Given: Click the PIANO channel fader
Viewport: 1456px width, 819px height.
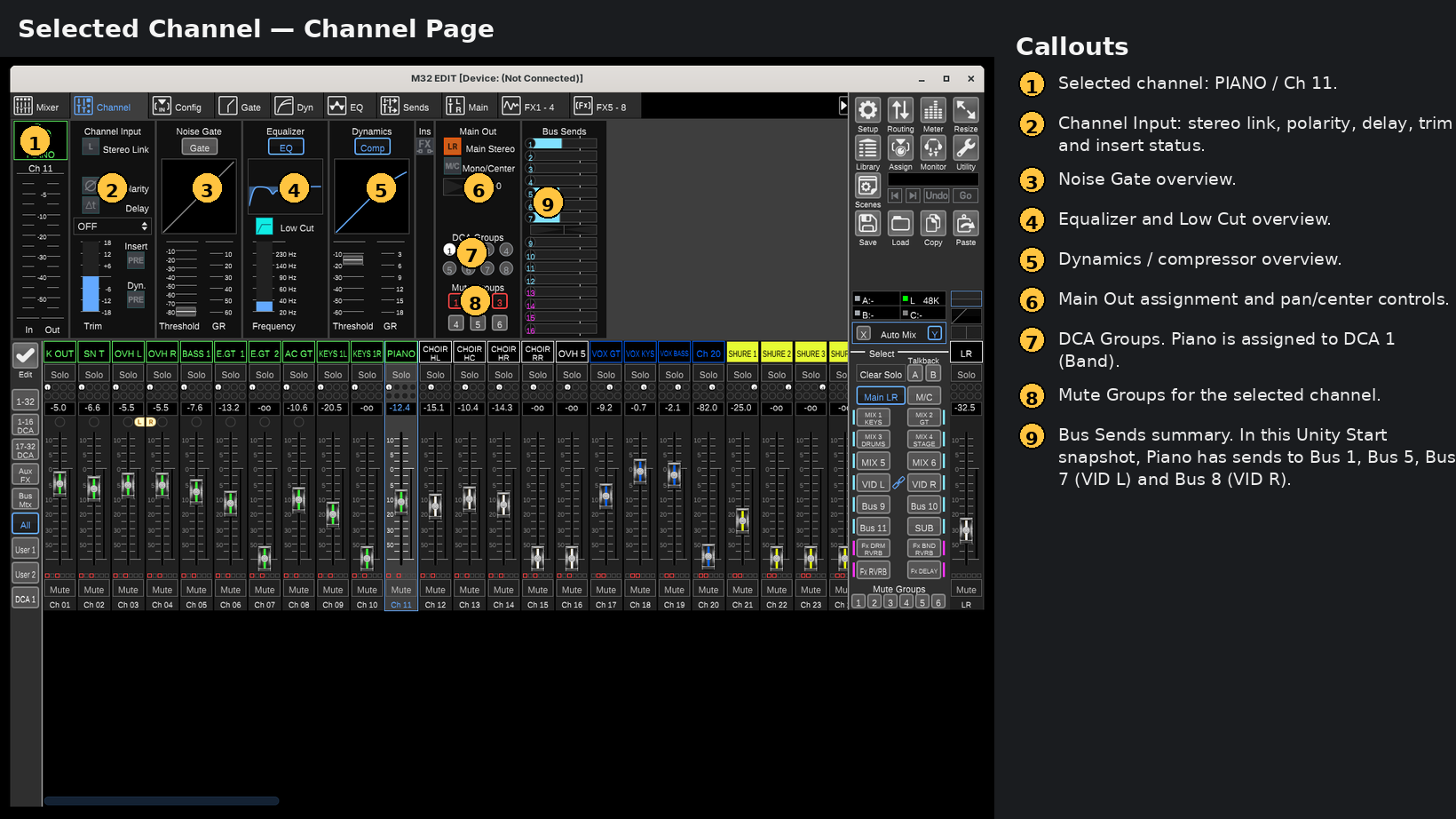Looking at the screenshot, I should (x=401, y=500).
